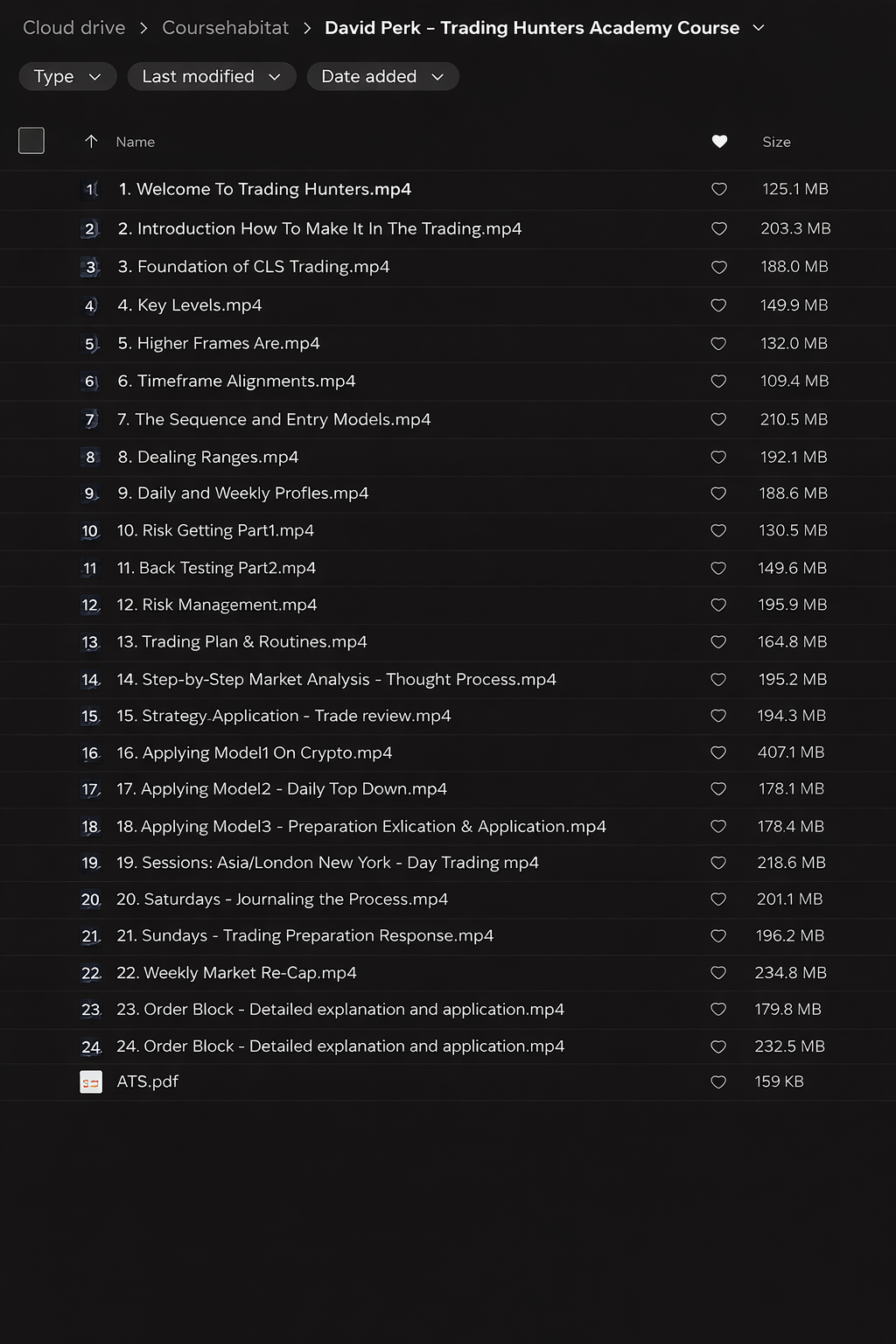Toggle favorite heart on ATS.pdf
Screen dimensions: 896x1344
coord(718,1082)
